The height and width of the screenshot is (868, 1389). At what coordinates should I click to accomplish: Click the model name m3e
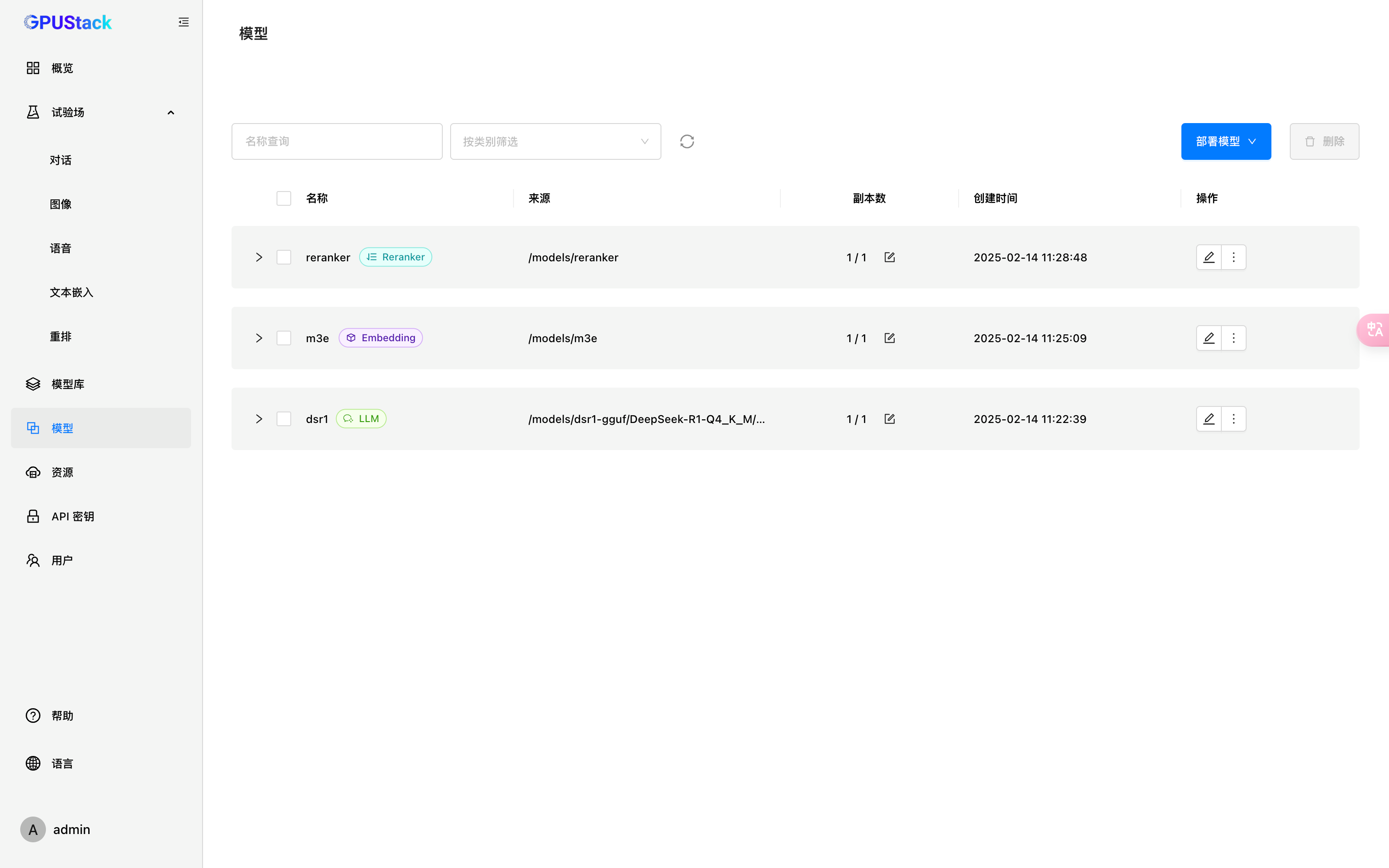click(317, 339)
